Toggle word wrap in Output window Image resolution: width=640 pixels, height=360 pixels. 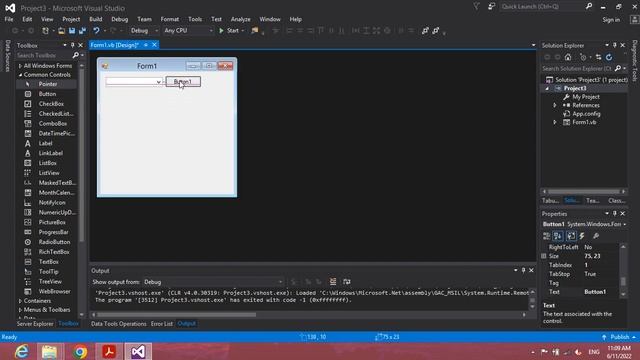(x=347, y=282)
